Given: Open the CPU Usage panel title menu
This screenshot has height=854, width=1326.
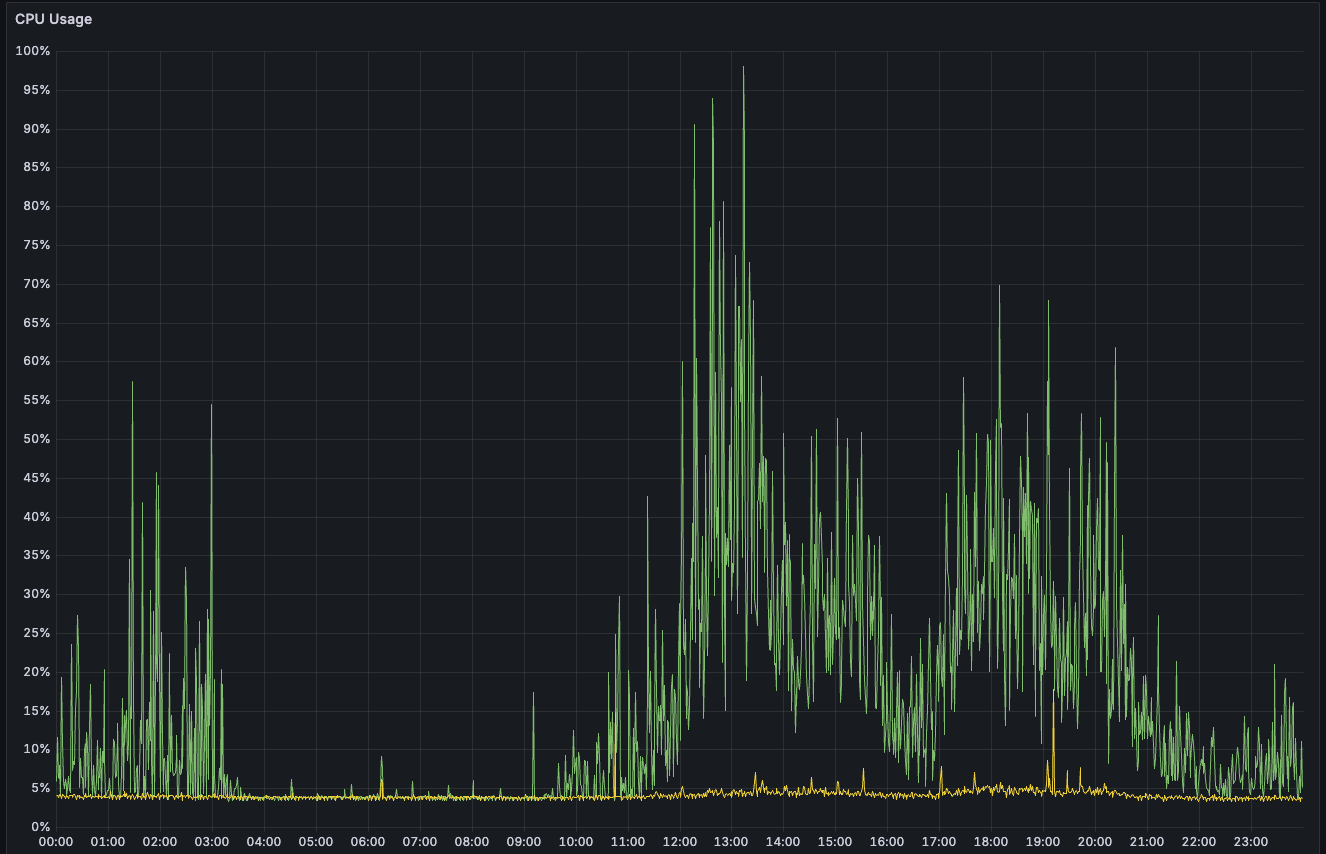Looking at the screenshot, I should [53, 19].
